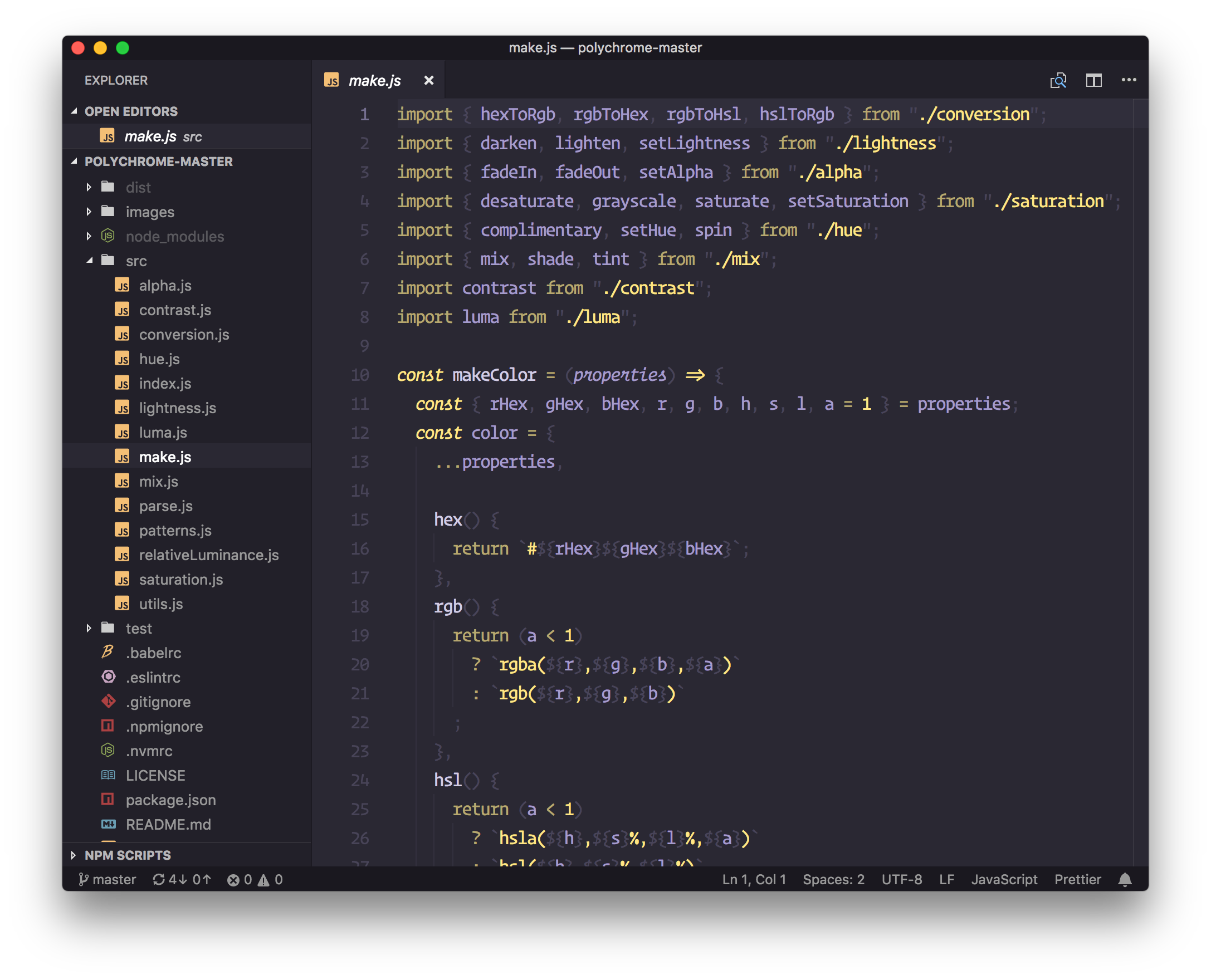Open the more actions ellipsis menu
The width and height of the screenshot is (1211, 980).
coord(1129,80)
